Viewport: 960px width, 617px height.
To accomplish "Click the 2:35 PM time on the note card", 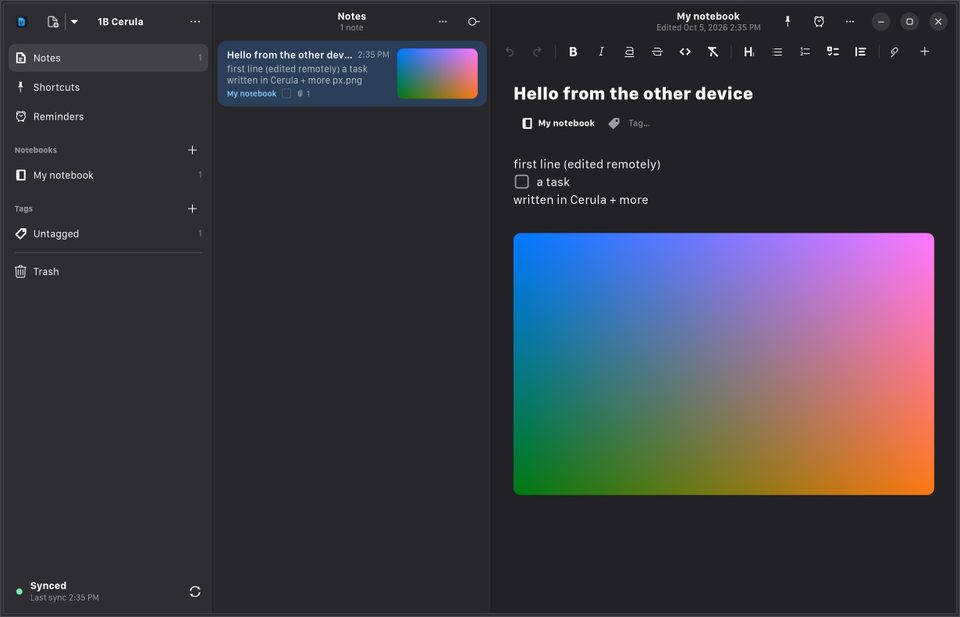I will click(x=373, y=54).
